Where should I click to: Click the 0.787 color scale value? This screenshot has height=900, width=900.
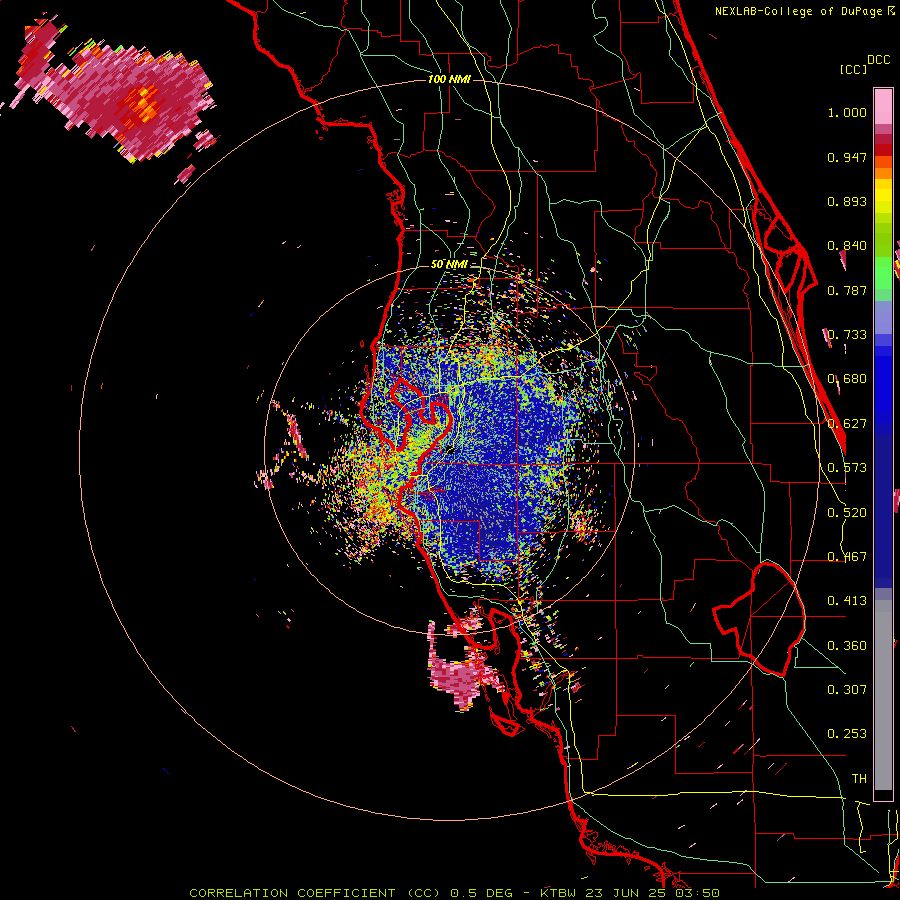(x=847, y=290)
